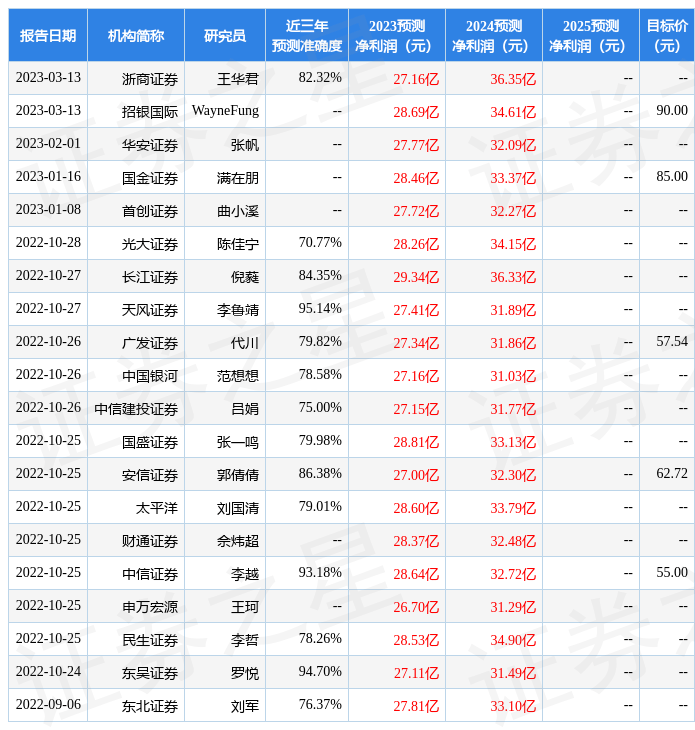Viewport: 695px width, 730px height.
Task: Click 2023 forecast 28.69亿
Action: pyautogui.click(x=416, y=112)
